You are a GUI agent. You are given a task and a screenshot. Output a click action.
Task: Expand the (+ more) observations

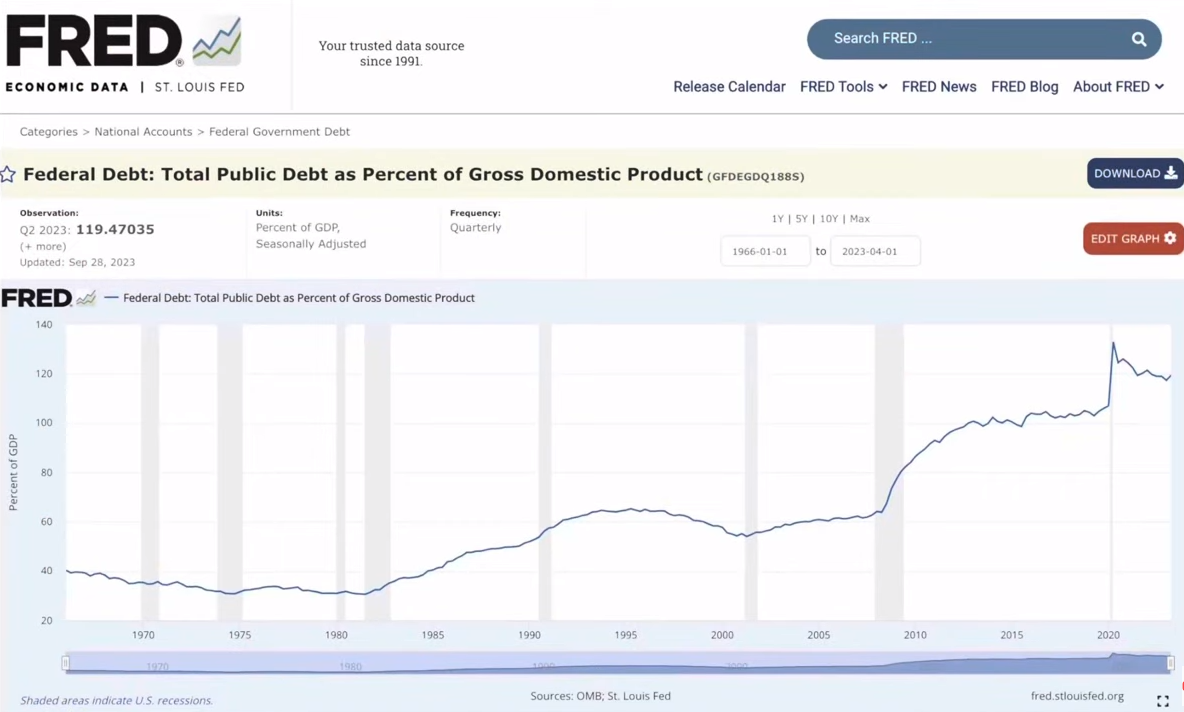pos(43,246)
